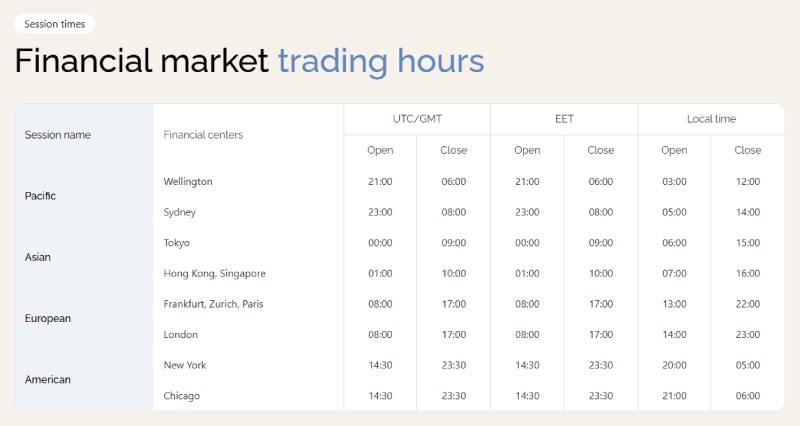Click the Tokyo financial center
800x426 pixels.
click(x=177, y=243)
